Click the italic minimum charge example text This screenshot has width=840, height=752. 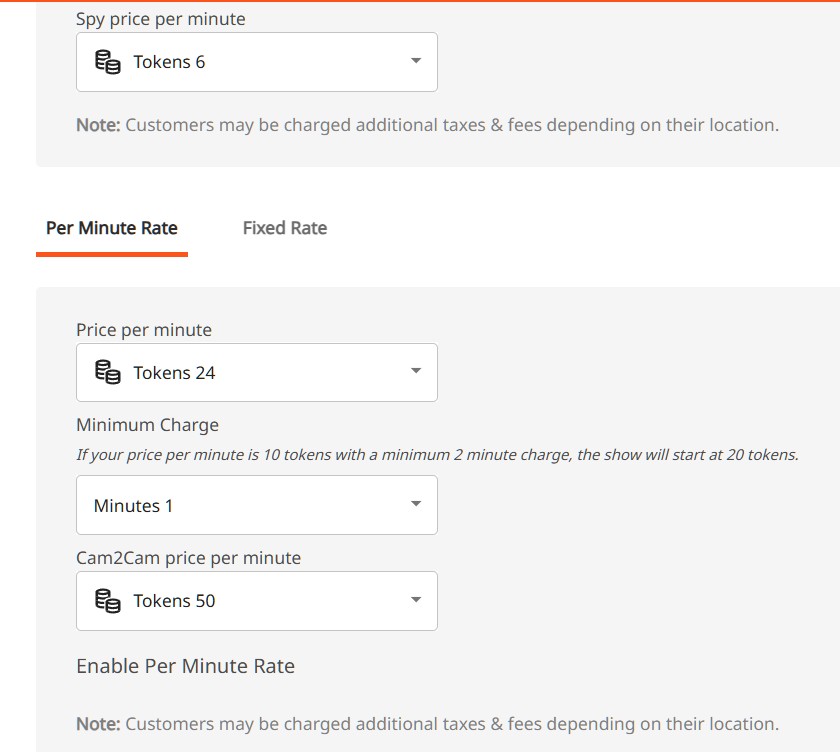[x=437, y=455]
